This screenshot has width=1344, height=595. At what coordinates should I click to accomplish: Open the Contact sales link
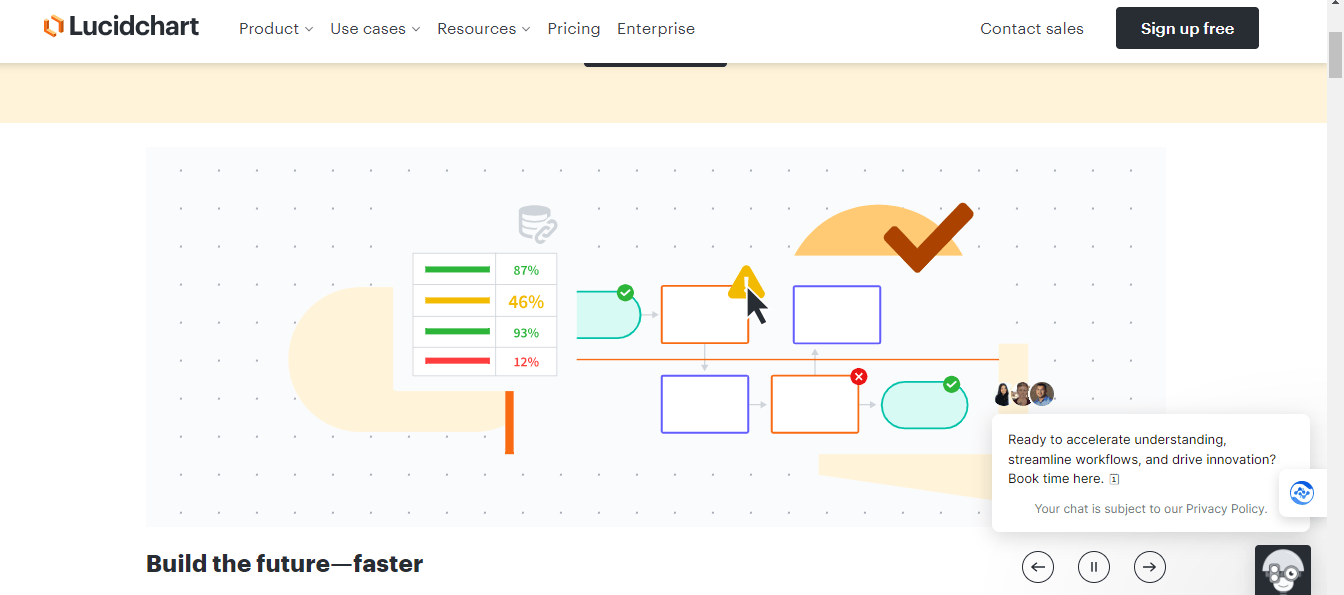[1031, 28]
